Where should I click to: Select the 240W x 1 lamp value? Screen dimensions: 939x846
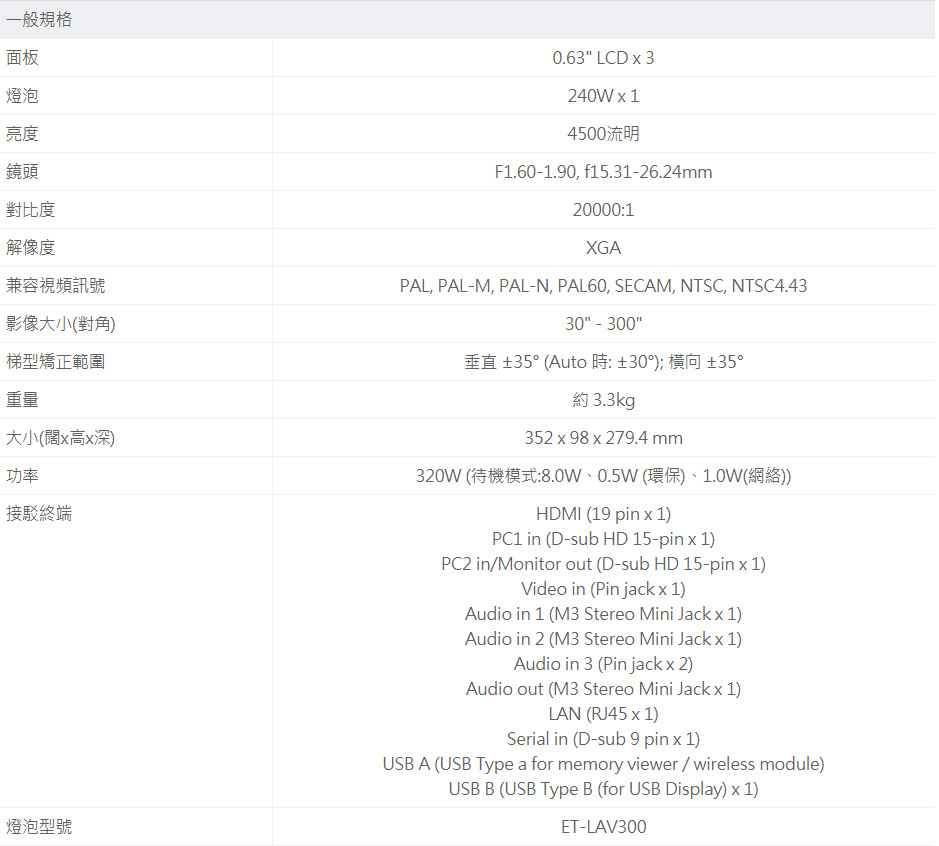click(x=603, y=96)
